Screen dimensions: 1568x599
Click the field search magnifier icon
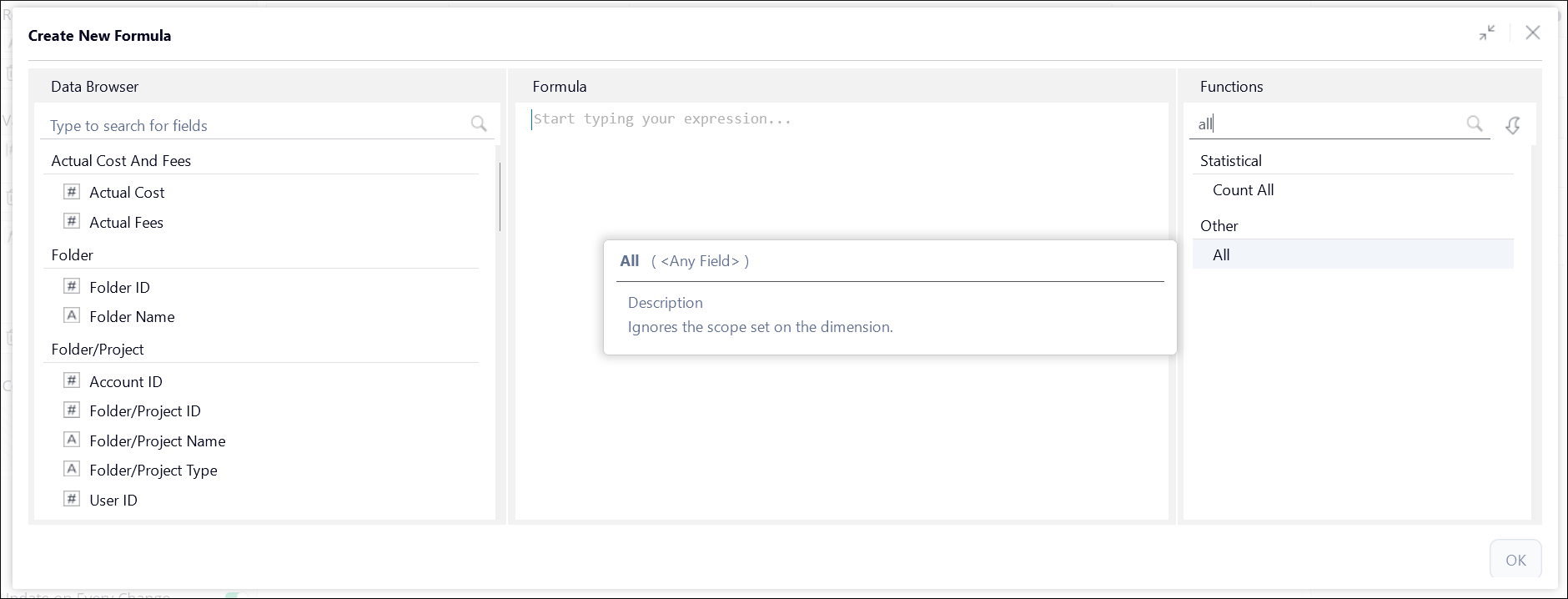point(479,124)
